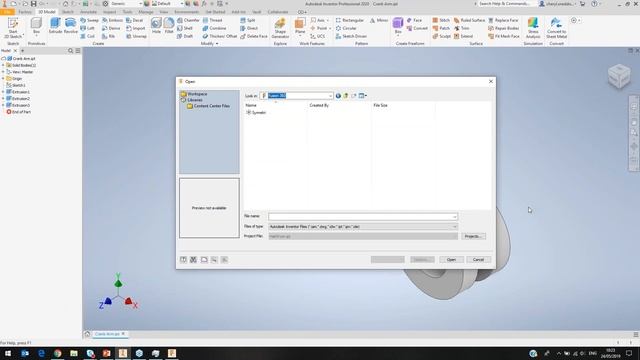The height and width of the screenshot is (360, 640).
Task: Click the Search Help & Commands box
Action: 505,4
